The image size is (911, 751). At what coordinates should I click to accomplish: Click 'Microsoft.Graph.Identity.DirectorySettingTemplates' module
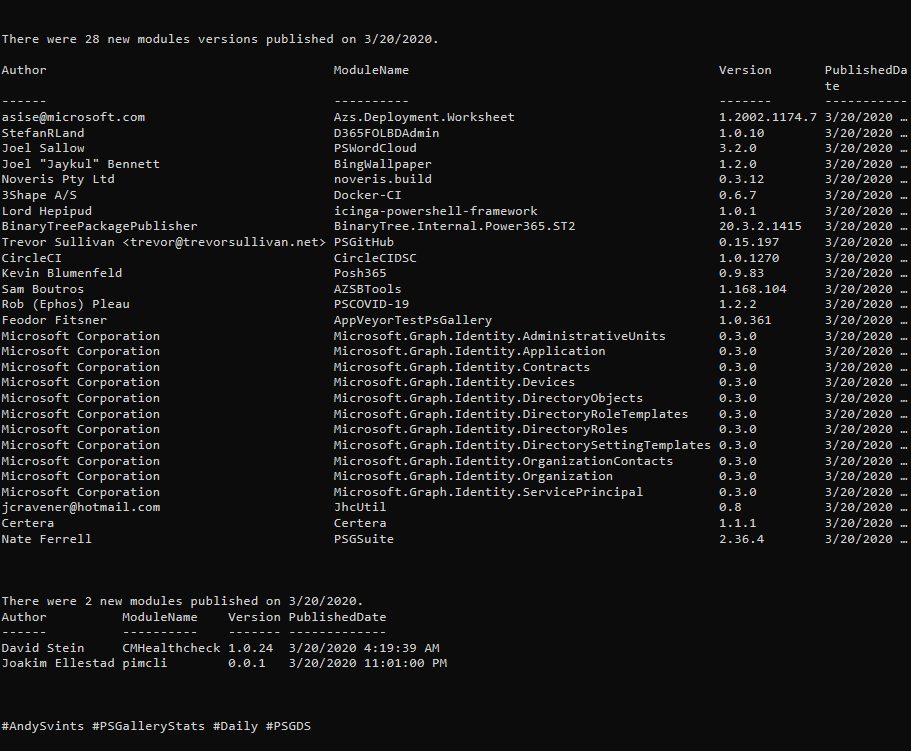coord(522,445)
